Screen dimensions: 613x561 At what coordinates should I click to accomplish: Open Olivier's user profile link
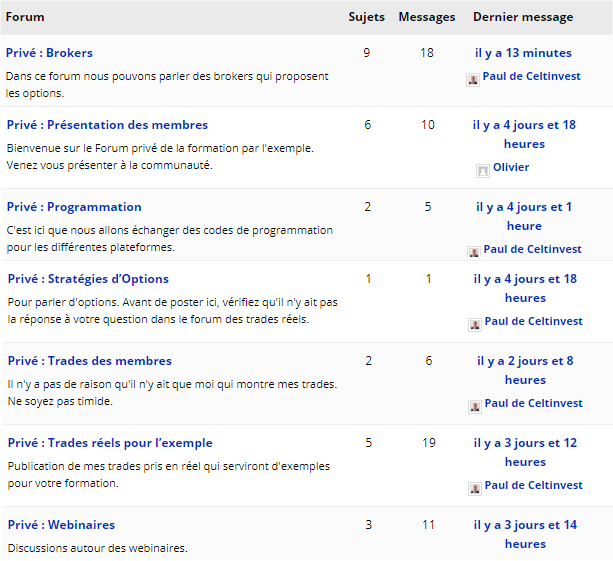tap(511, 168)
